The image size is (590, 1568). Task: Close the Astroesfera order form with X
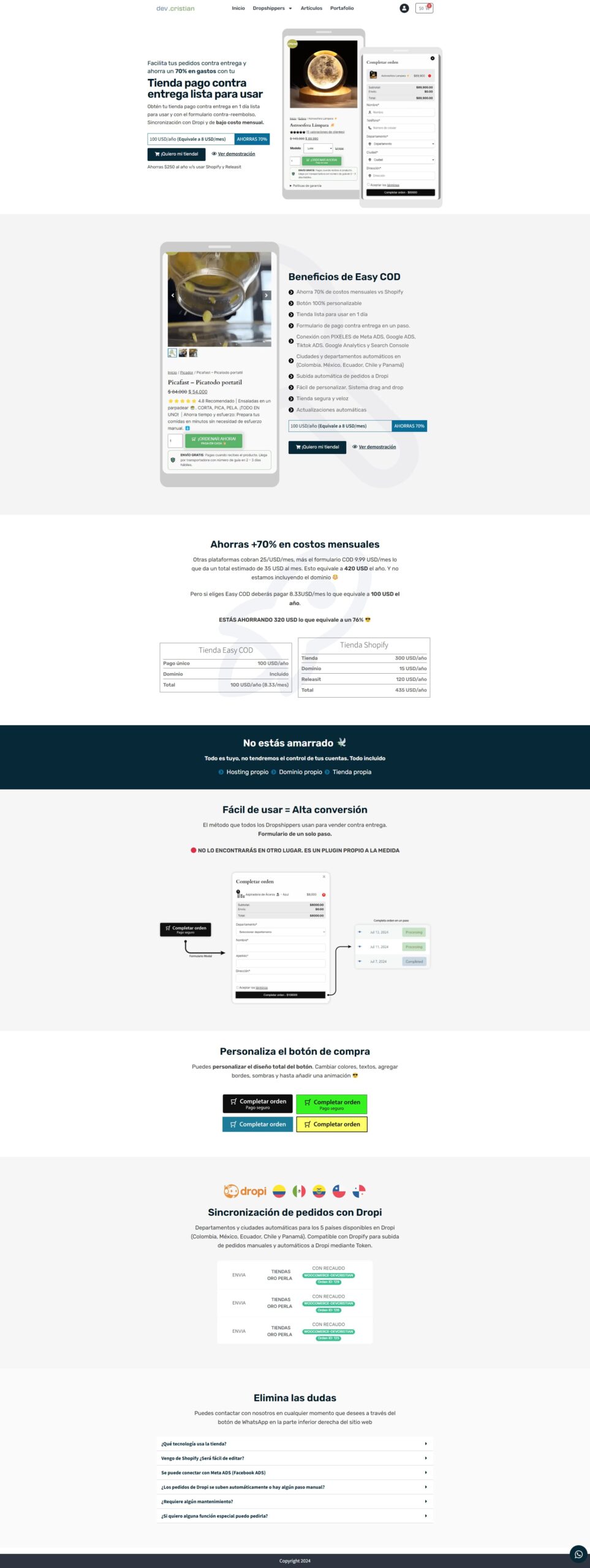(x=432, y=58)
